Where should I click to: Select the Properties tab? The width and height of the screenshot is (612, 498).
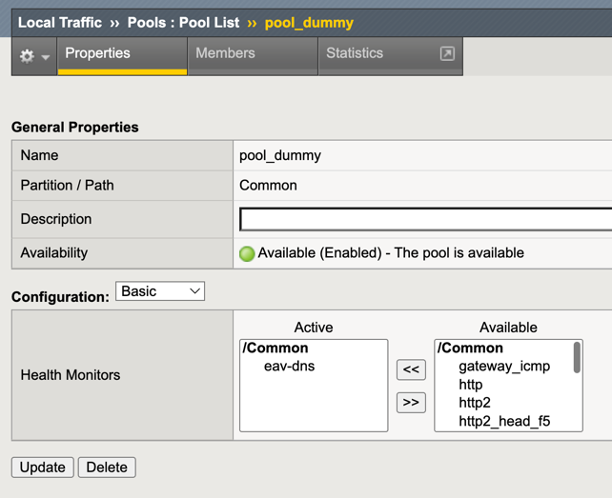pyautogui.click(x=97, y=54)
